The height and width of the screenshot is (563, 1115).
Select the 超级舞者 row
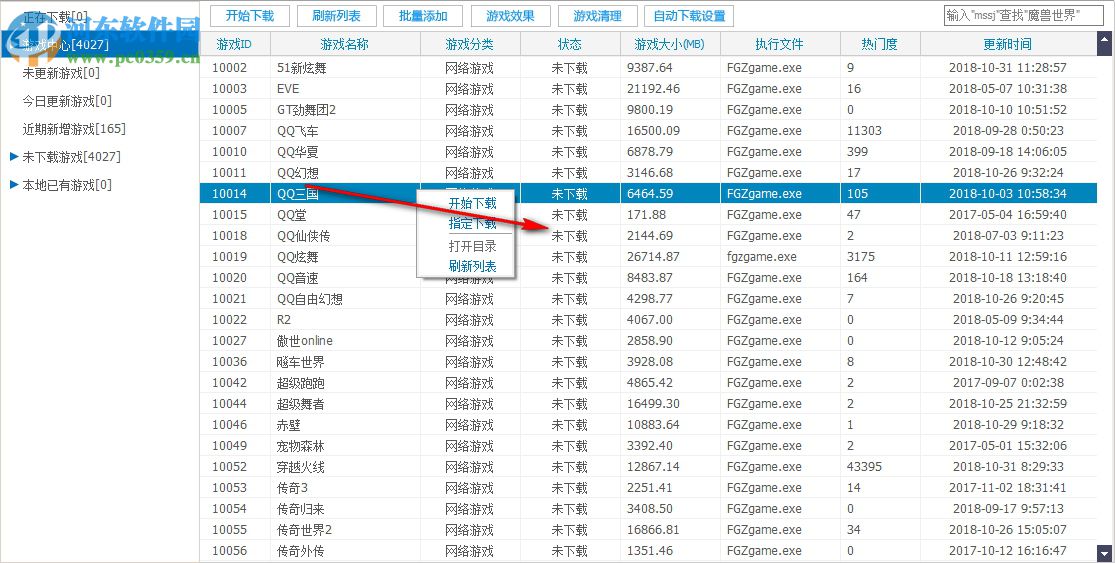pos(648,404)
